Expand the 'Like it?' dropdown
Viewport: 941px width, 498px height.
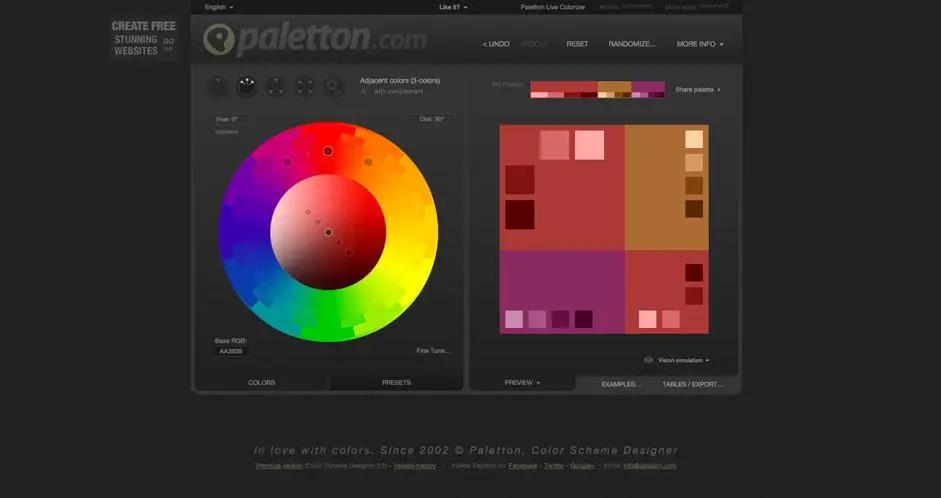(x=453, y=7)
